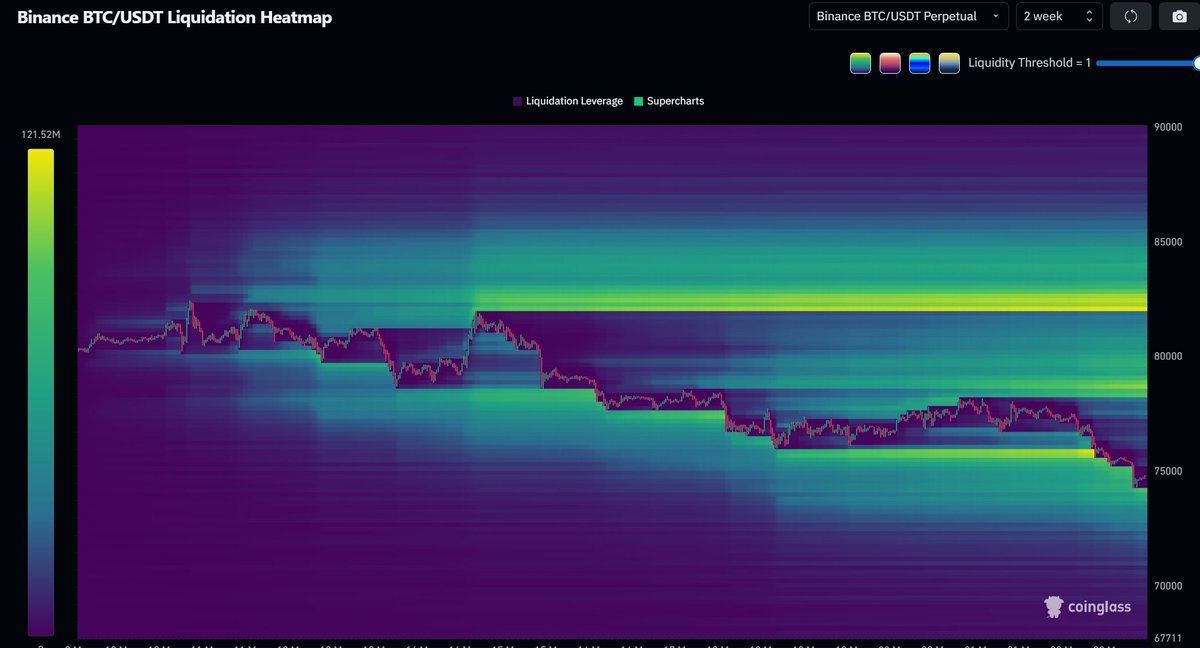
Task: Open the 2 week timeframe selector
Action: [1059, 16]
